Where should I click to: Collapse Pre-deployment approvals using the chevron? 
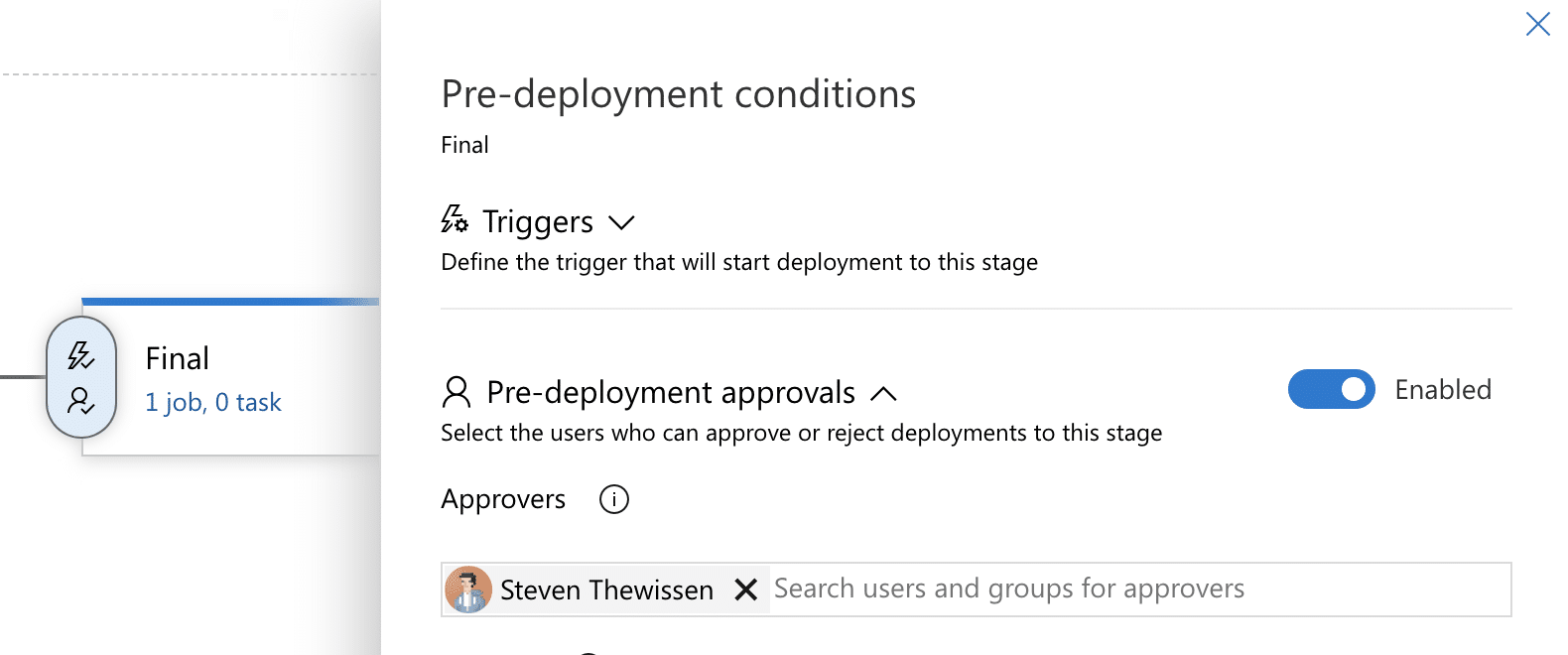[x=883, y=394]
